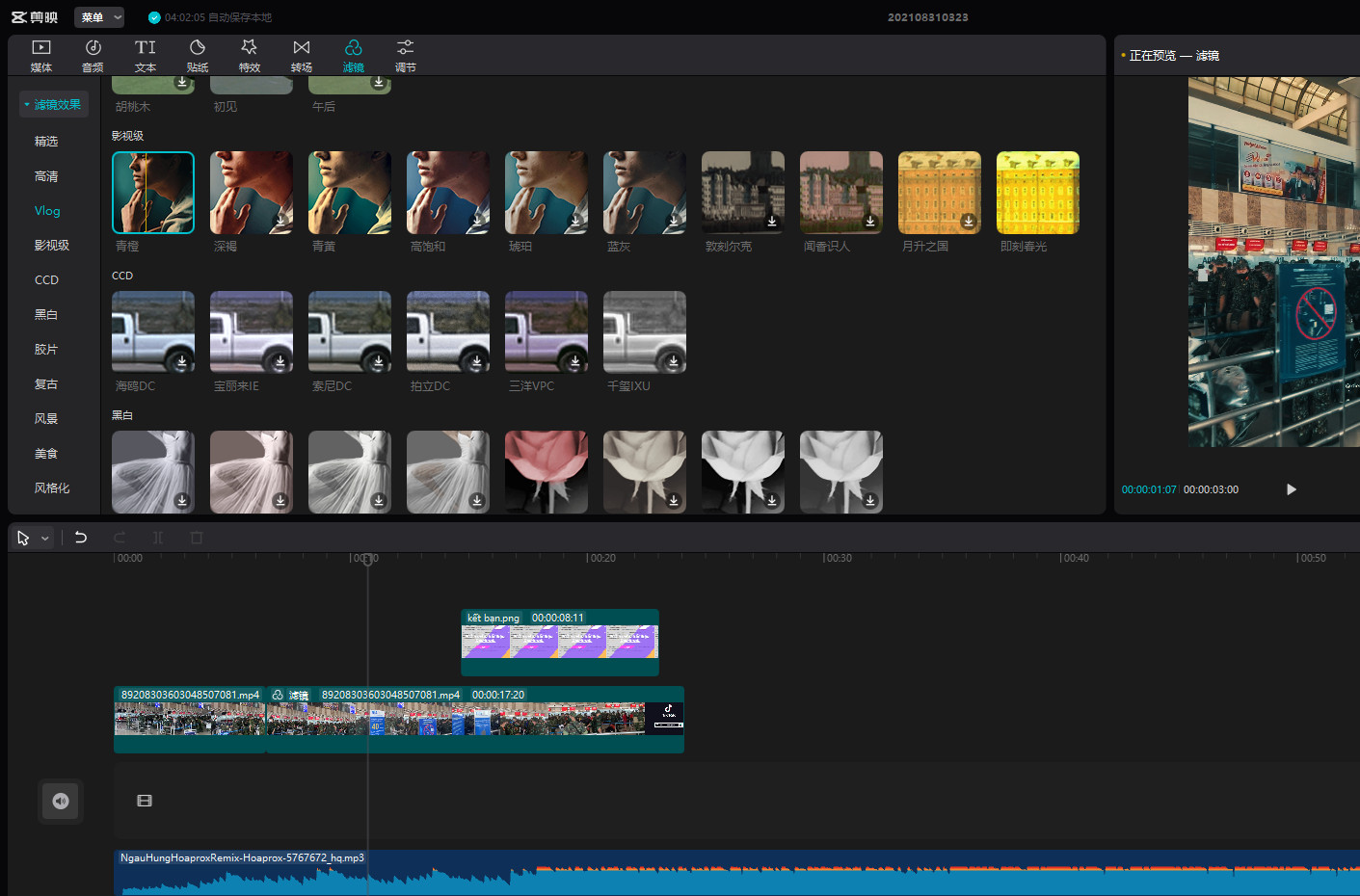Play the preview video
The width and height of the screenshot is (1360, 896).
click(x=1292, y=489)
